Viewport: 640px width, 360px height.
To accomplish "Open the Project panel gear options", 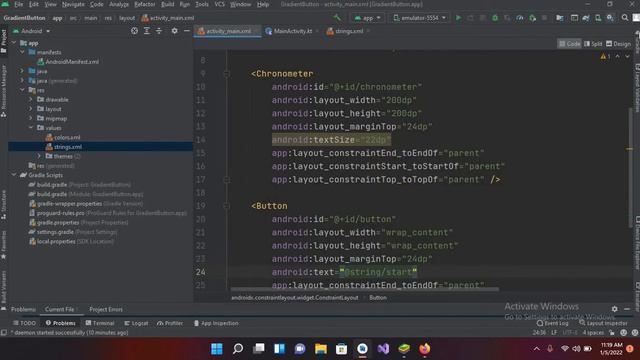I will [174, 31].
